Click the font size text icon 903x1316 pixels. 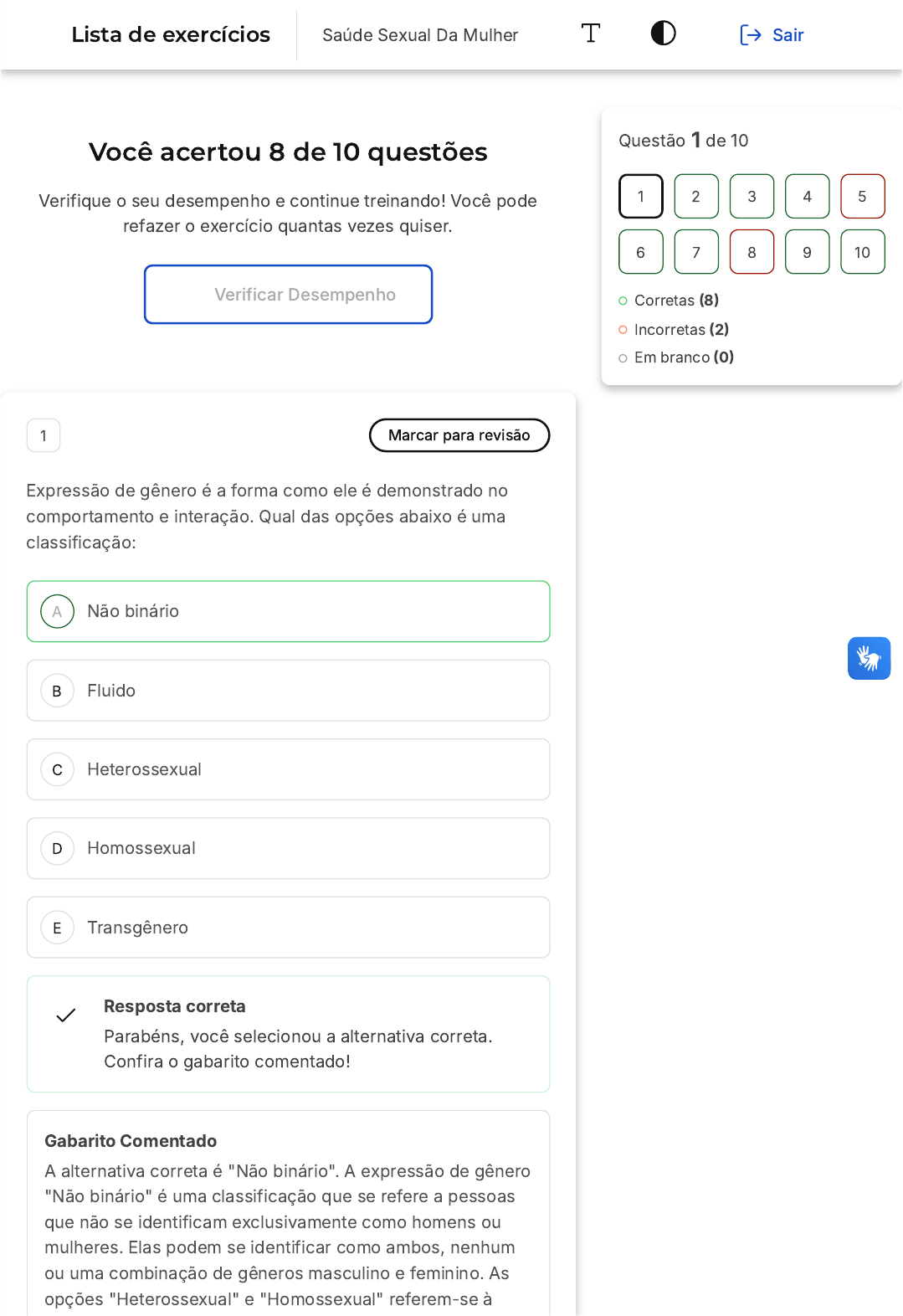tap(590, 33)
